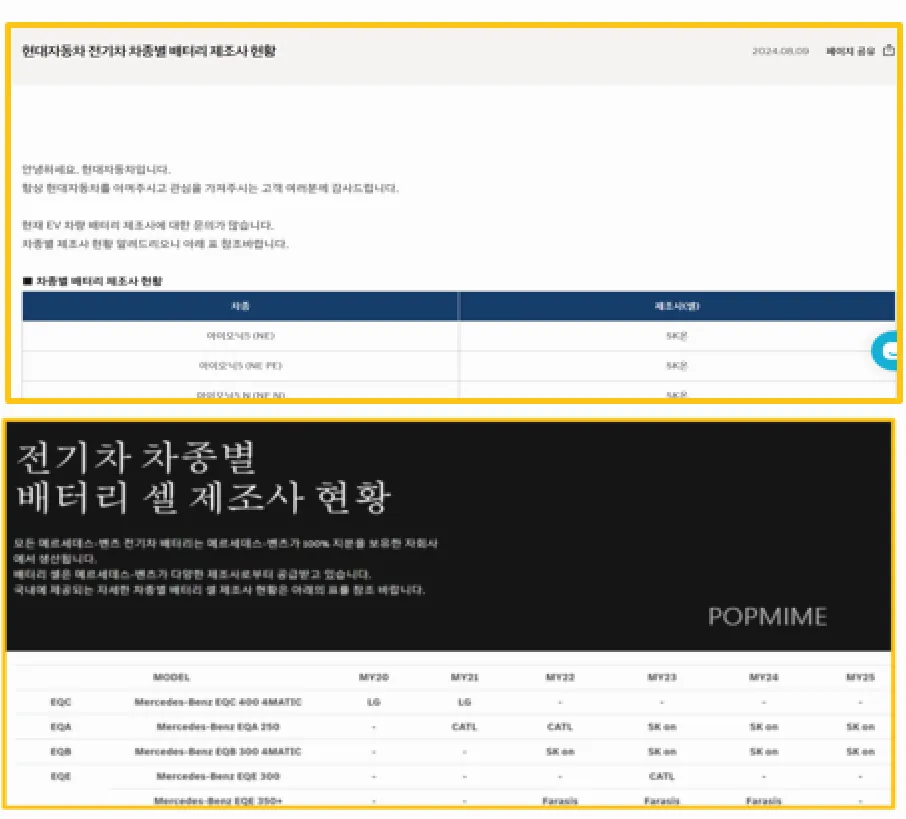Click SK온 in the 아이오닉5 (NE PE) row
The image size is (906, 819).
click(677, 365)
